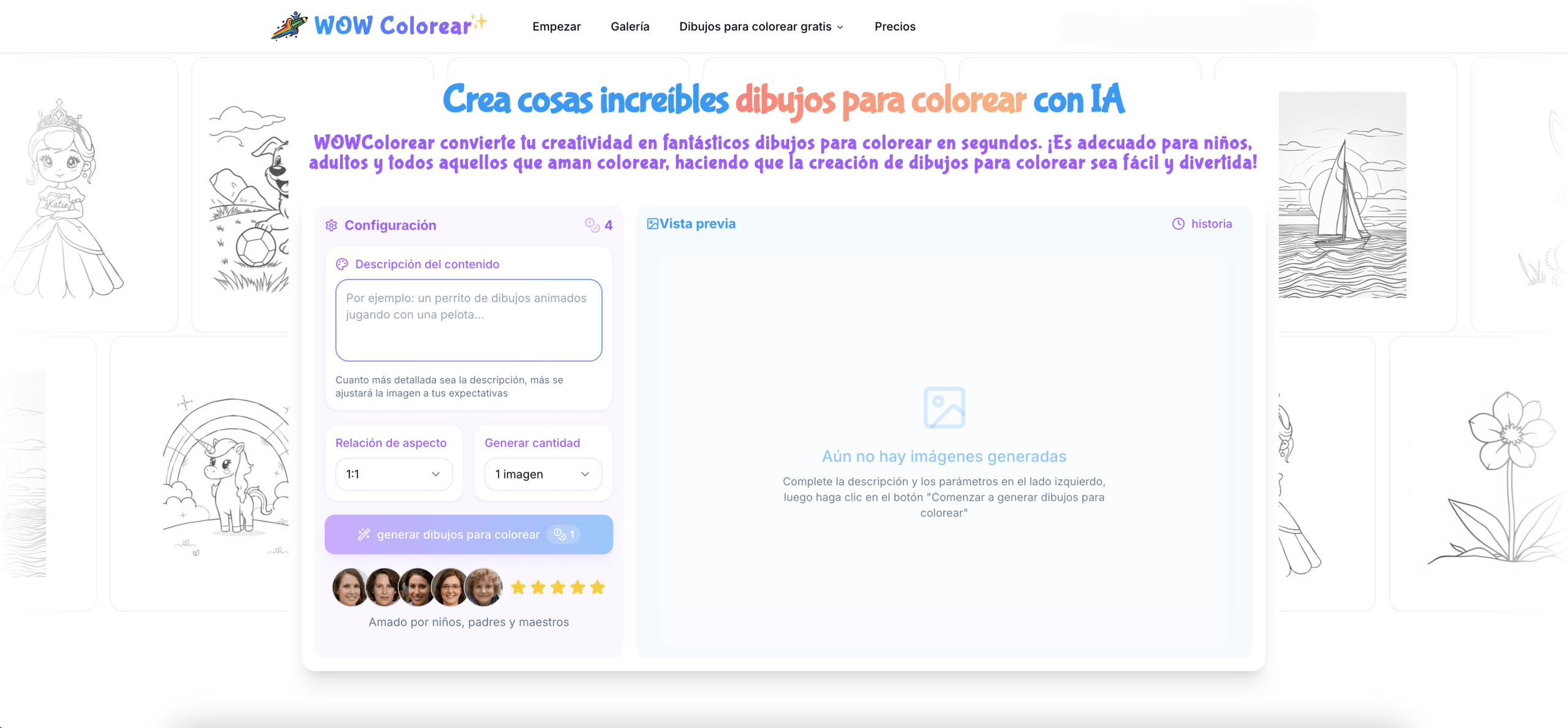Click the last yellow rating star
The height and width of the screenshot is (728, 1568).
(597, 587)
